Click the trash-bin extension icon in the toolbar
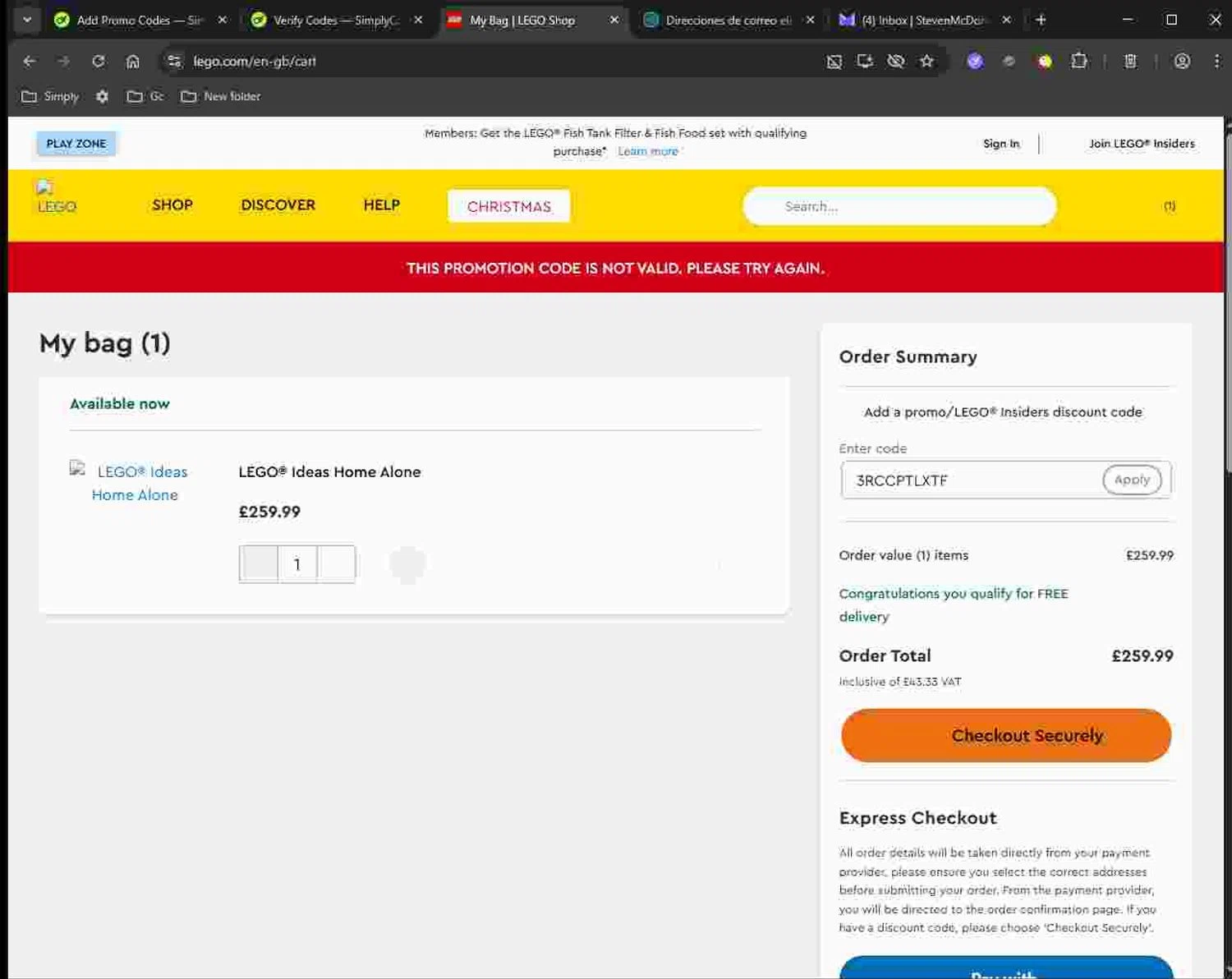The height and width of the screenshot is (979, 1232). [1130, 61]
